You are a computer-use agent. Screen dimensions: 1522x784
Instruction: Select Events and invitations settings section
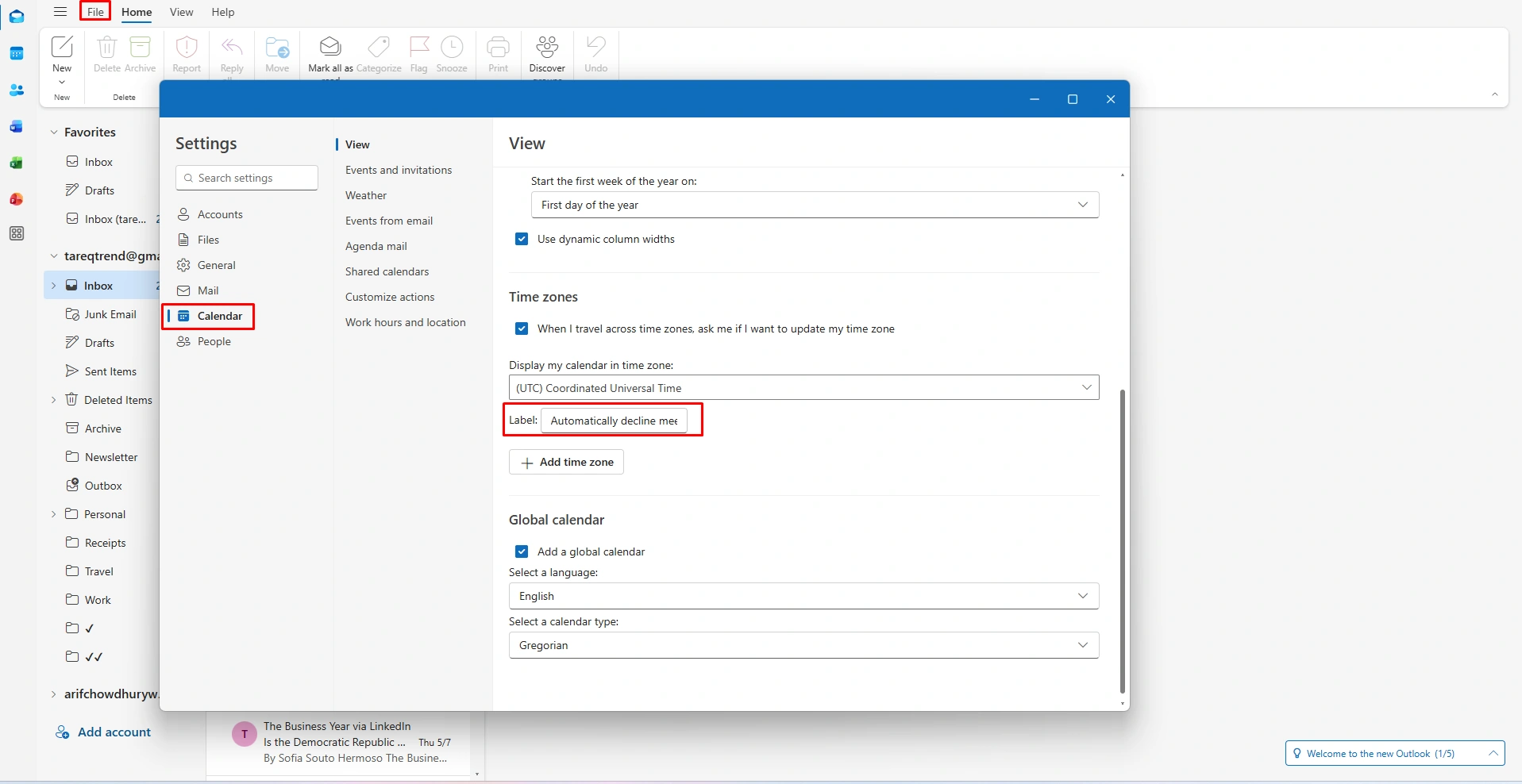tap(399, 170)
